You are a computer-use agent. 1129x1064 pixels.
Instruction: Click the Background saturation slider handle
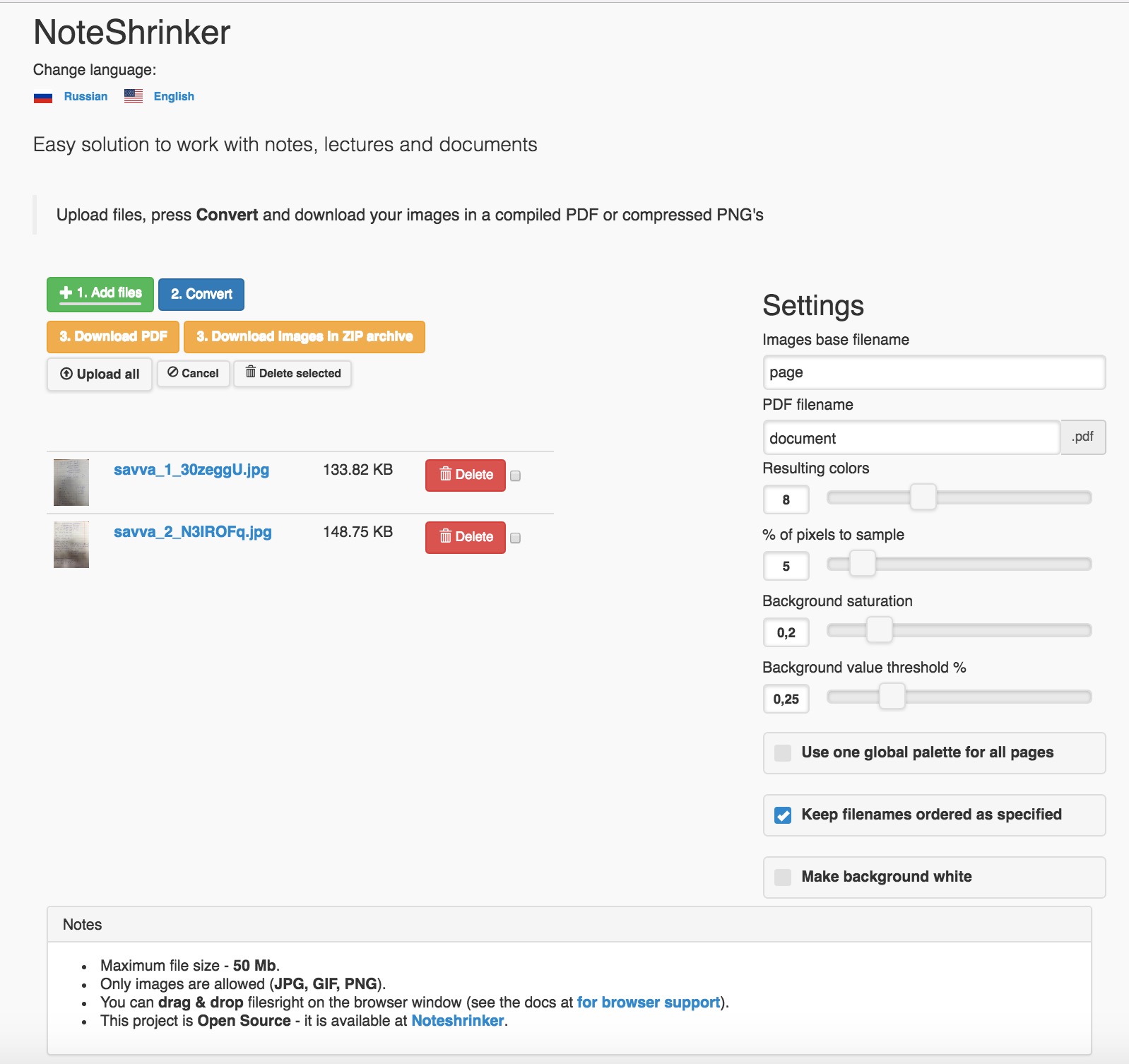click(879, 630)
